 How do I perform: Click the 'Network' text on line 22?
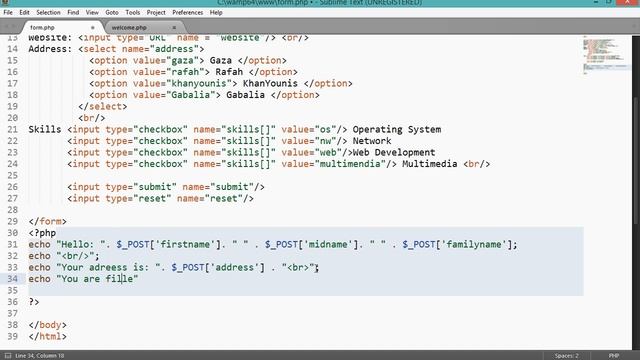click(372, 141)
